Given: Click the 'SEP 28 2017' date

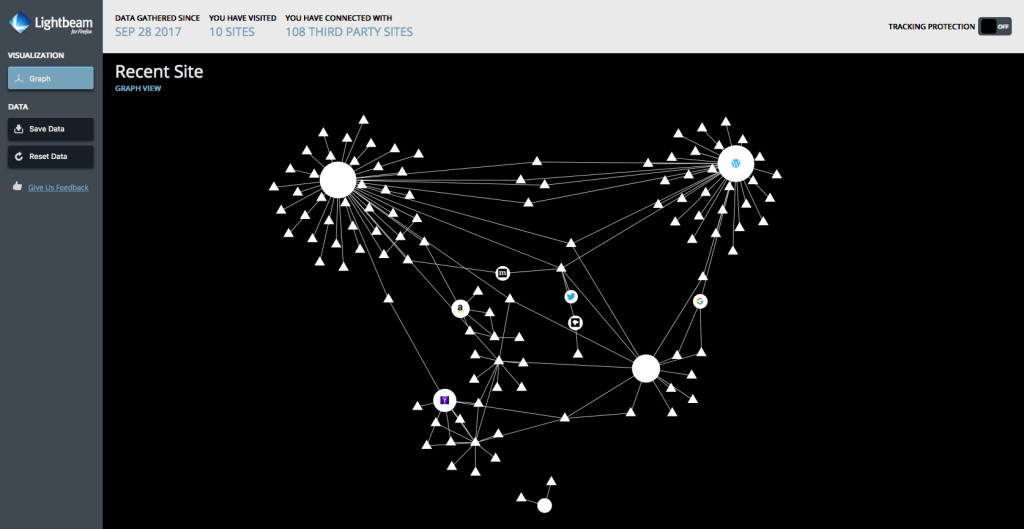Looking at the screenshot, I should [148, 32].
